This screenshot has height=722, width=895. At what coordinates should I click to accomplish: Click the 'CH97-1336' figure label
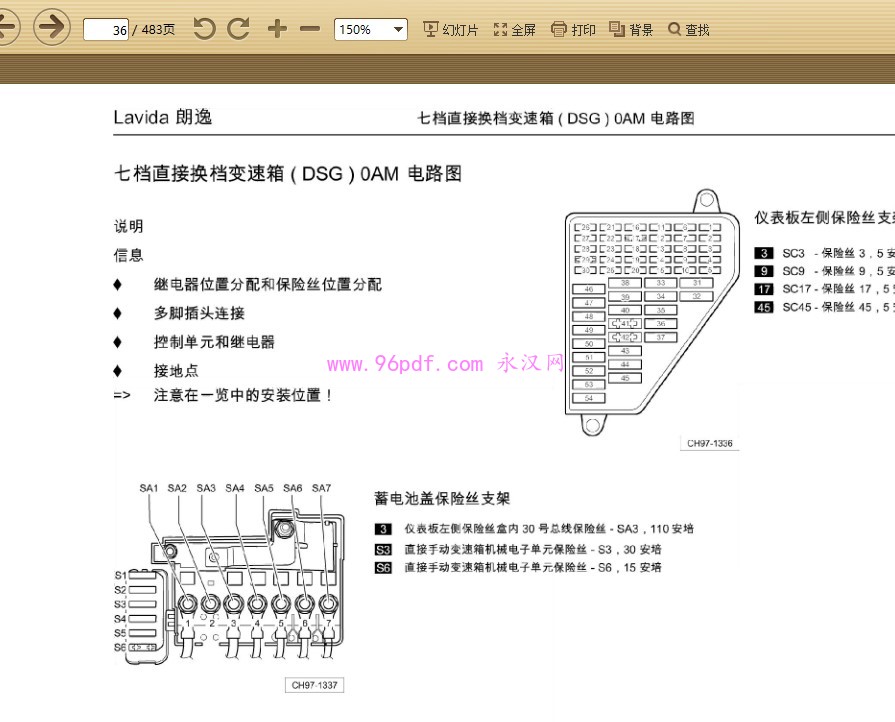tap(709, 443)
